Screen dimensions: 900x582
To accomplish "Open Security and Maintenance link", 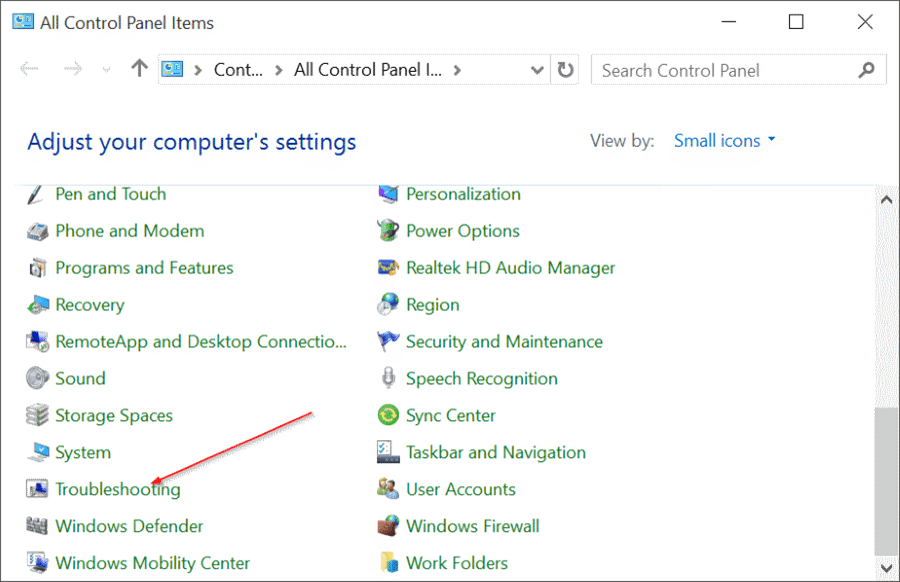I will 505,342.
